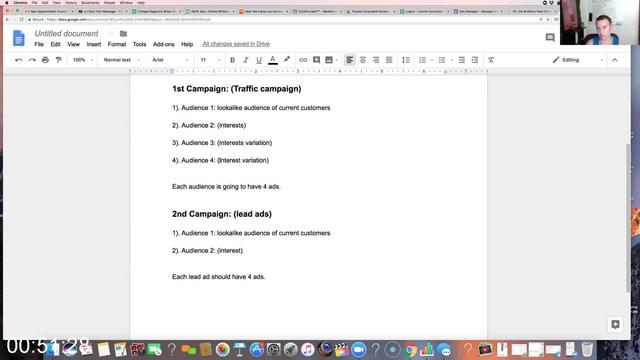The image size is (640, 360).
Task: Open the Insert menu
Action: coord(94,44)
